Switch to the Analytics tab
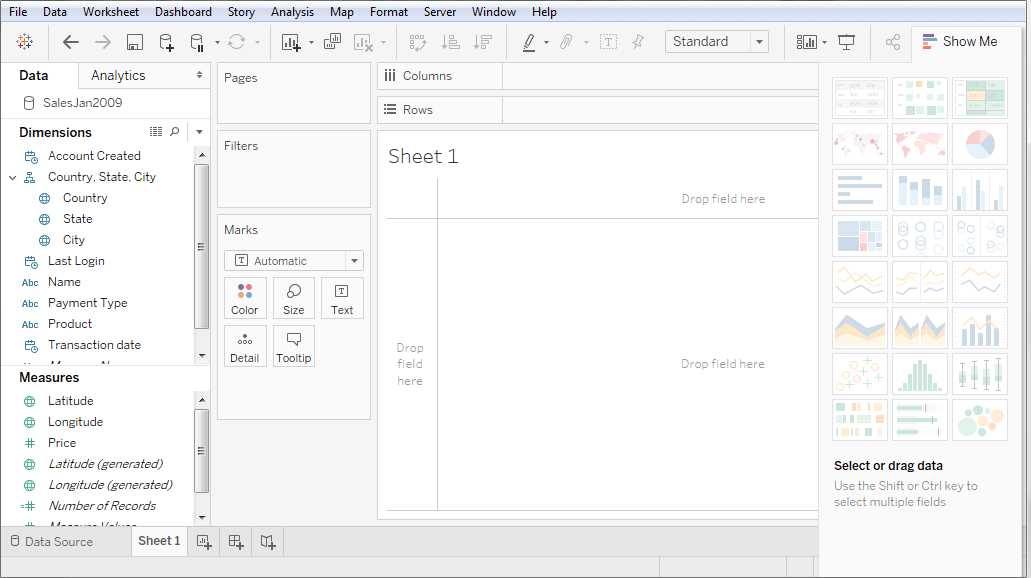 tap(118, 75)
